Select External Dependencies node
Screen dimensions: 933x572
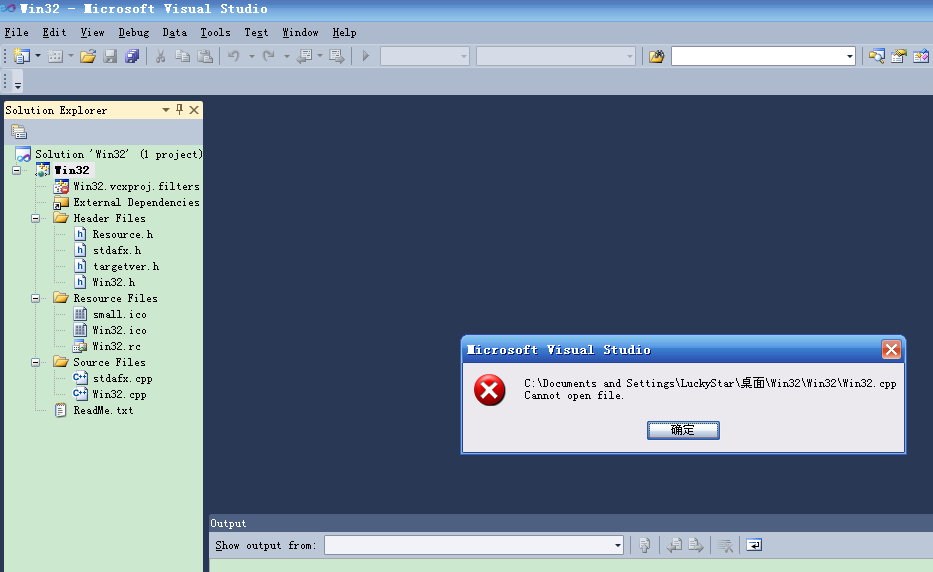pyautogui.click(x=136, y=202)
